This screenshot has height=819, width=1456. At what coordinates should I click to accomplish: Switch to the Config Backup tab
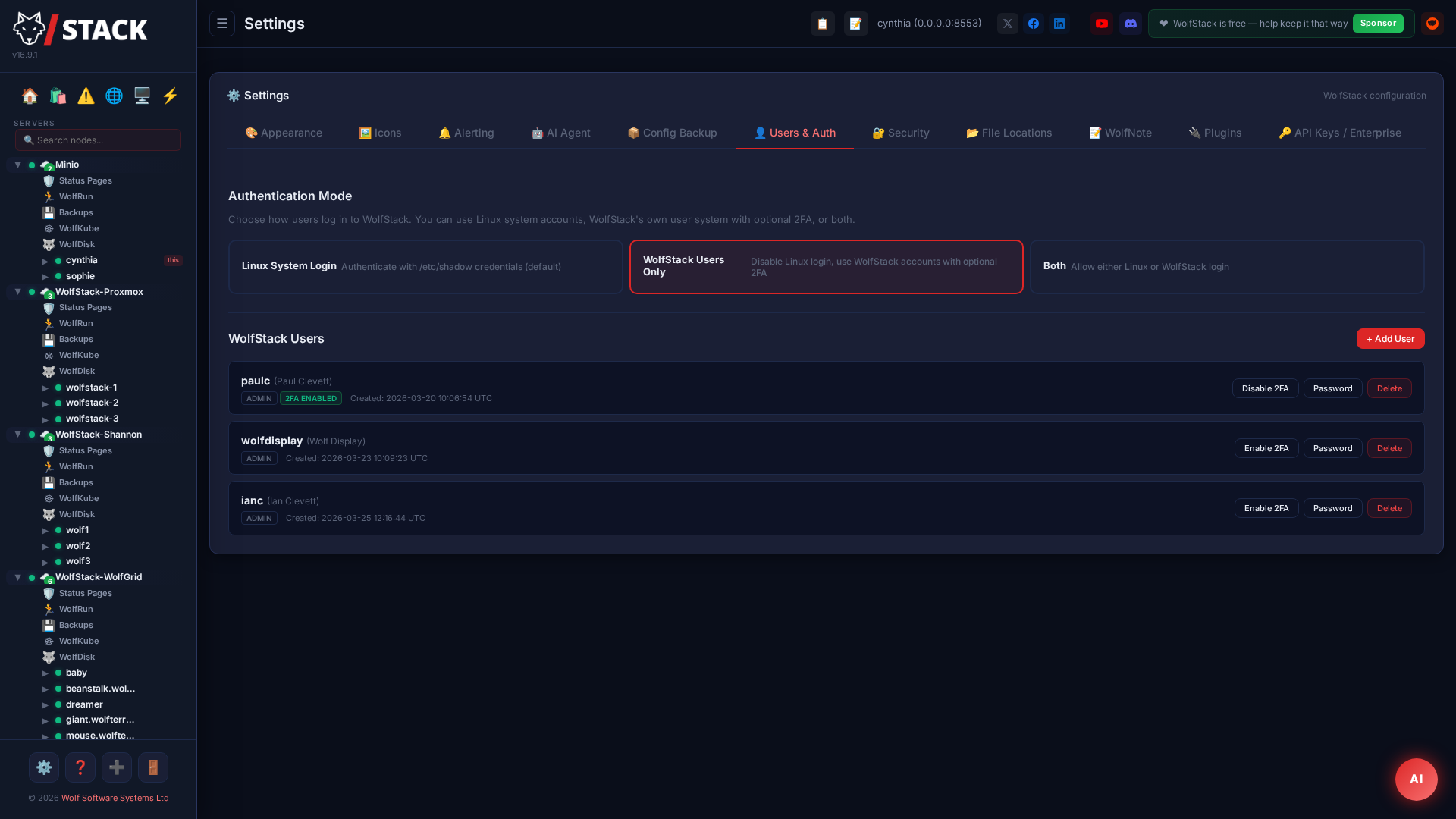tap(672, 133)
